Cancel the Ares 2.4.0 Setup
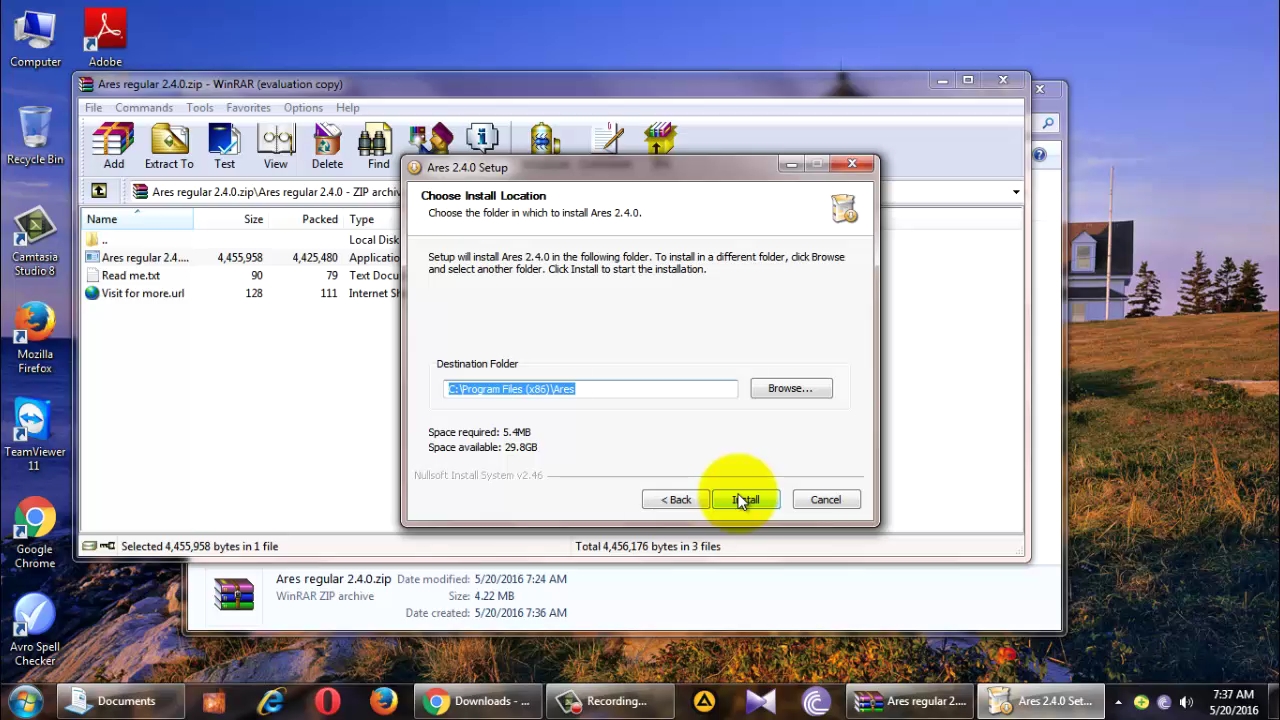 tap(826, 500)
